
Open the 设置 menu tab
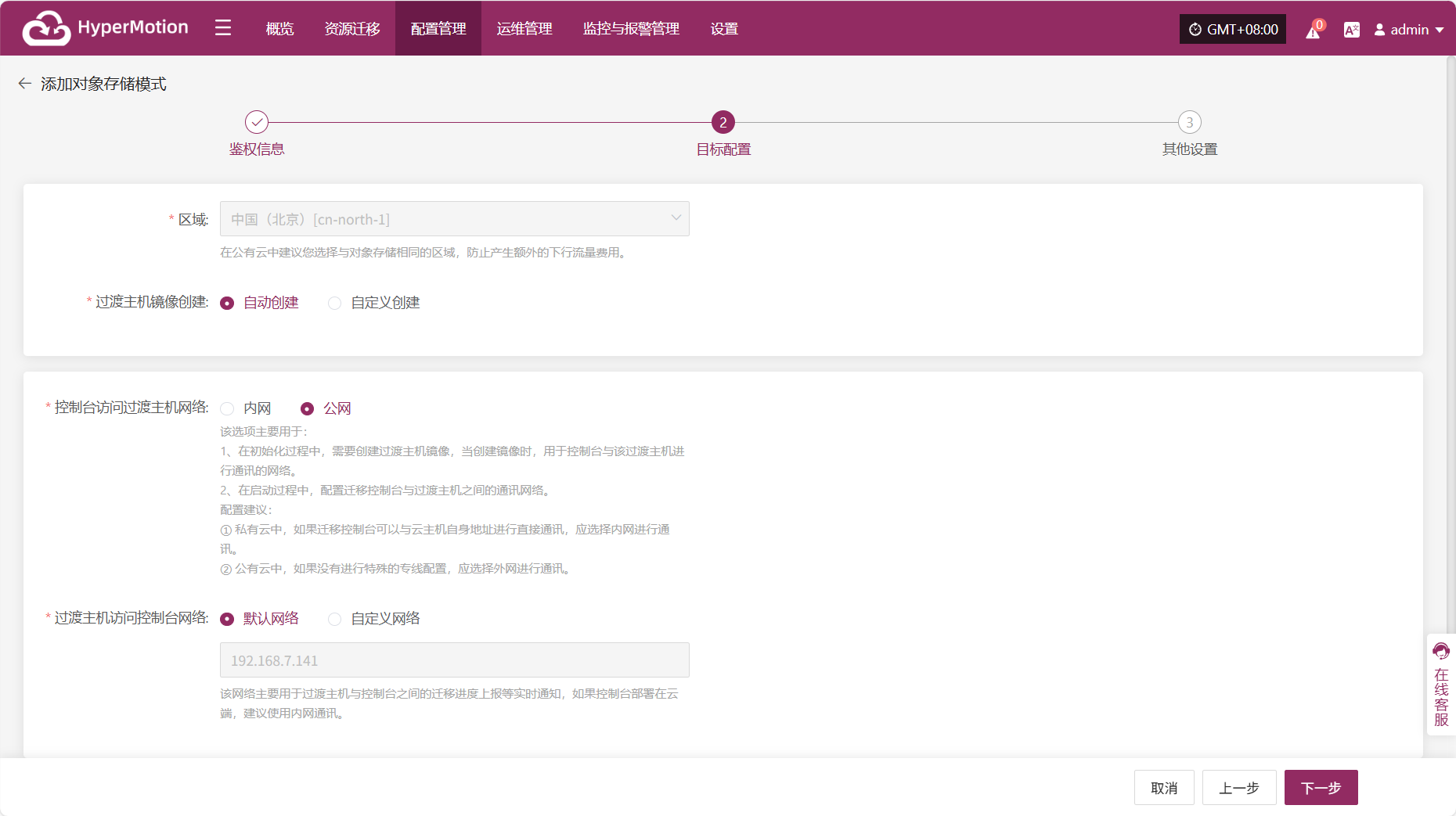pos(724,29)
